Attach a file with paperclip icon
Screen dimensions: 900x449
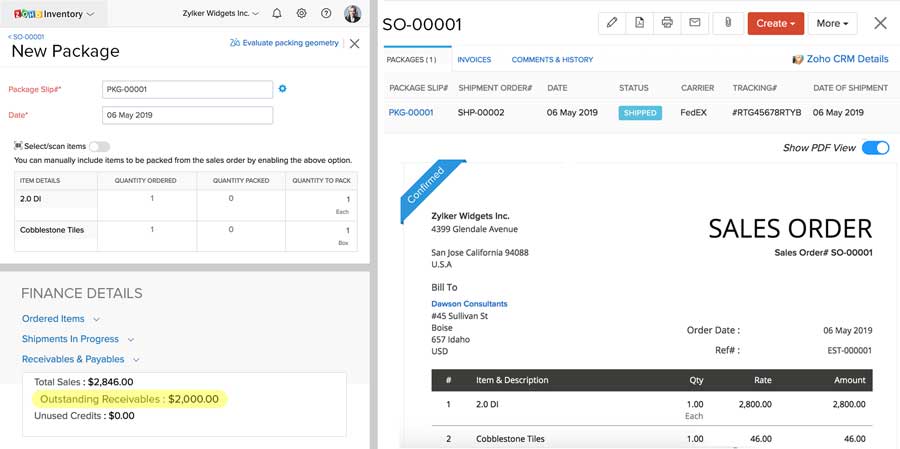[727, 24]
